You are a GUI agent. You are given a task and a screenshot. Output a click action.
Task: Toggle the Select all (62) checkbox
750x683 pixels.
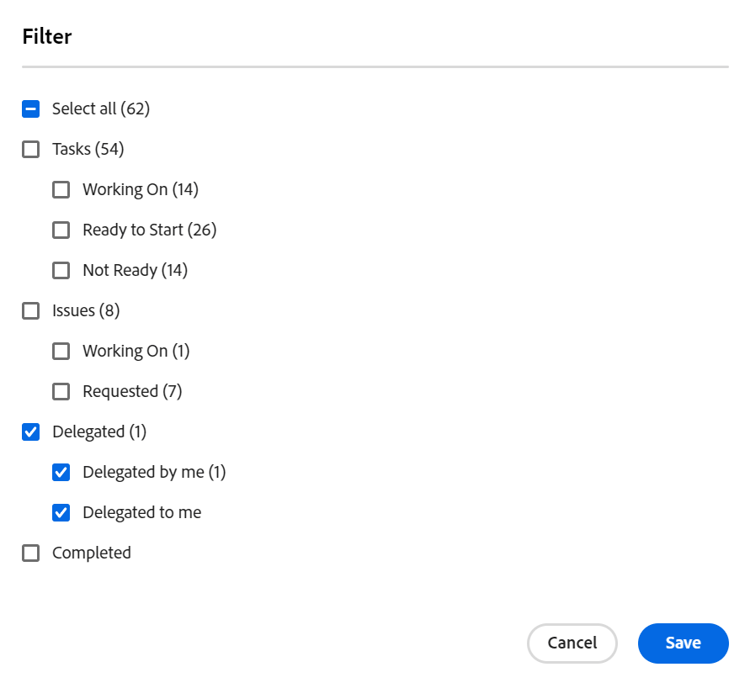pyautogui.click(x=31, y=109)
